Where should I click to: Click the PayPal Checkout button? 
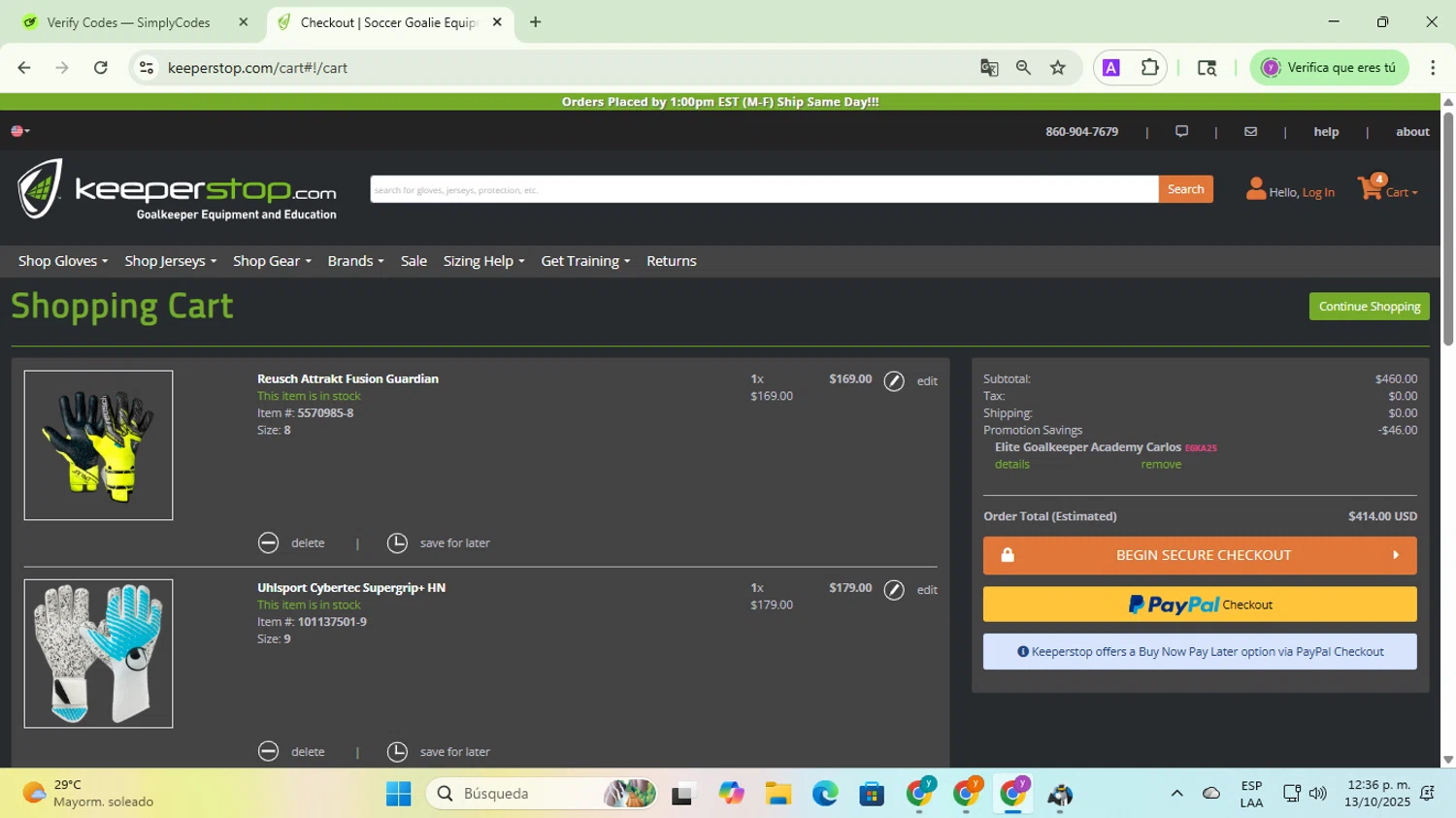1200,605
